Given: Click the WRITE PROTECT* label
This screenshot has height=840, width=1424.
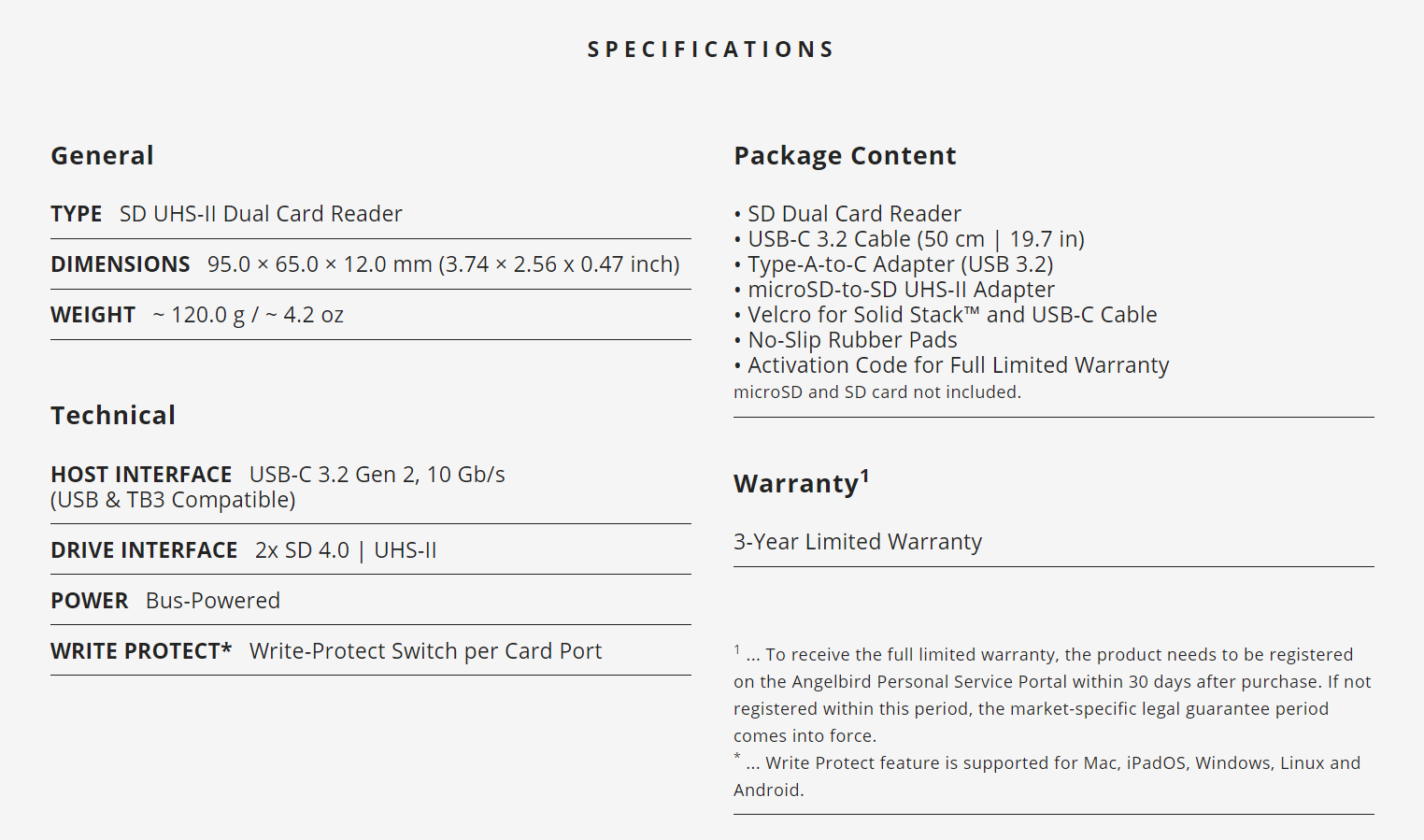Looking at the screenshot, I should point(141,651).
